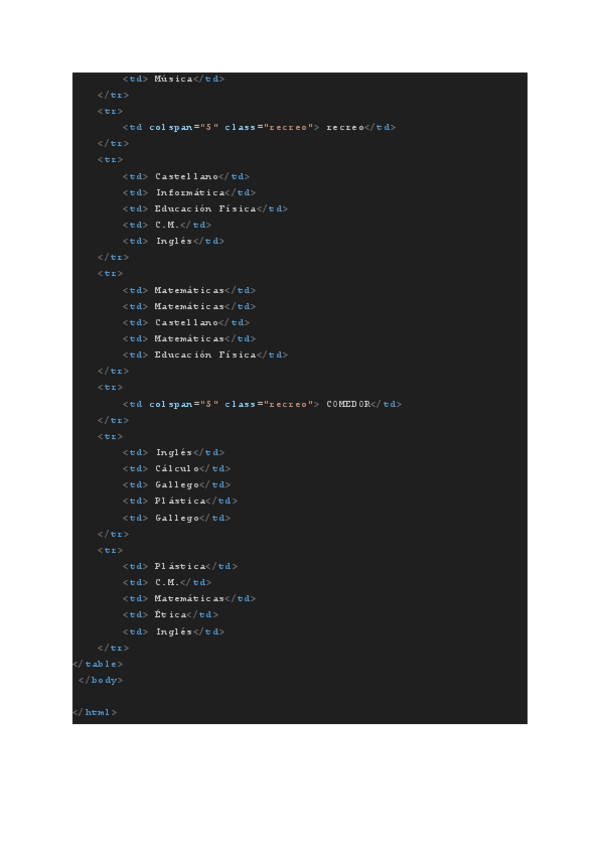Image resolution: width=600 pixels, height=848 pixels.
Task: Click the COMEDOR cell text
Action: tap(349, 404)
